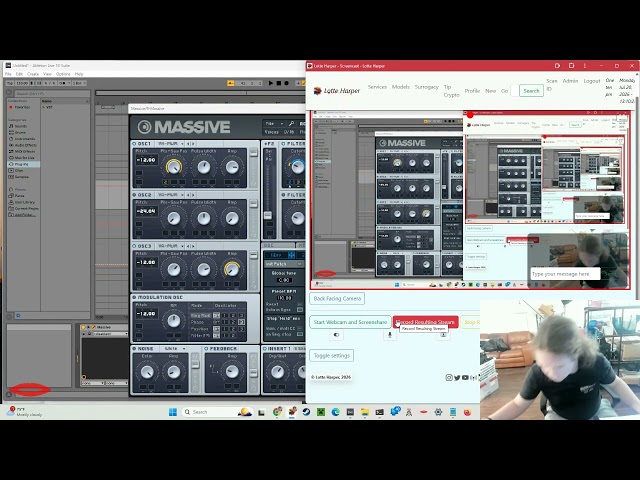640x480 pixels.
Task: Click the Search button on Lotte Harper site
Action: pyautogui.click(x=531, y=91)
